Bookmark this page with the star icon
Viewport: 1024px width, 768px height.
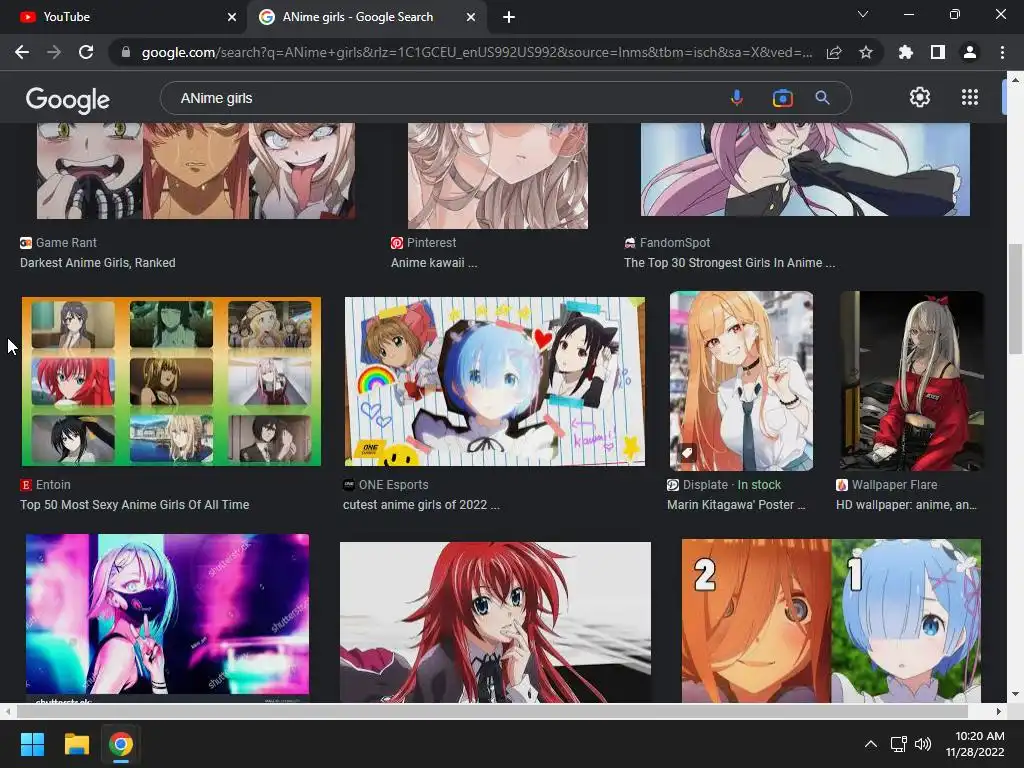click(x=866, y=52)
